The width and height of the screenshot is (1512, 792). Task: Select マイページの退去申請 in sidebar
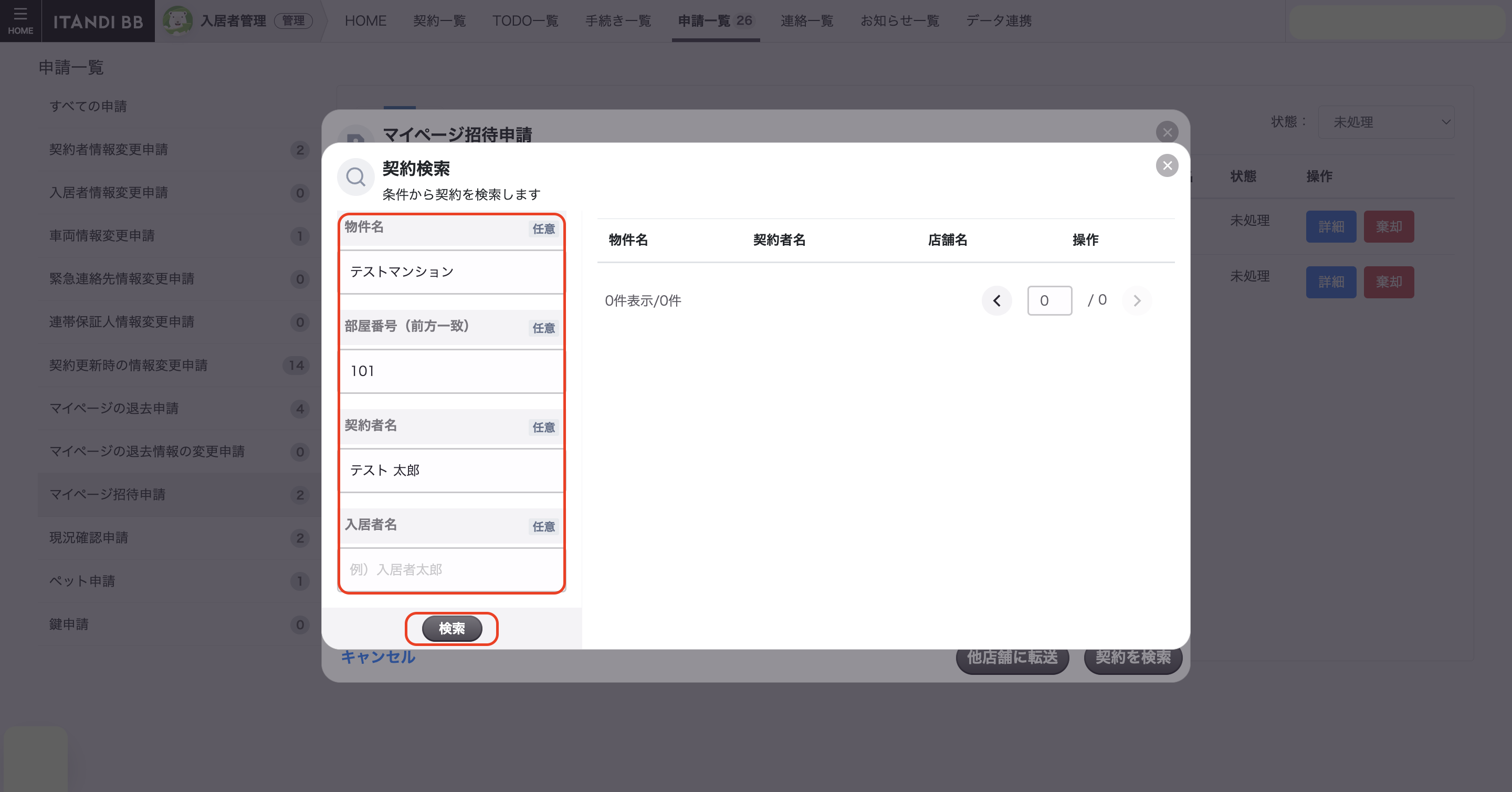coord(179,409)
